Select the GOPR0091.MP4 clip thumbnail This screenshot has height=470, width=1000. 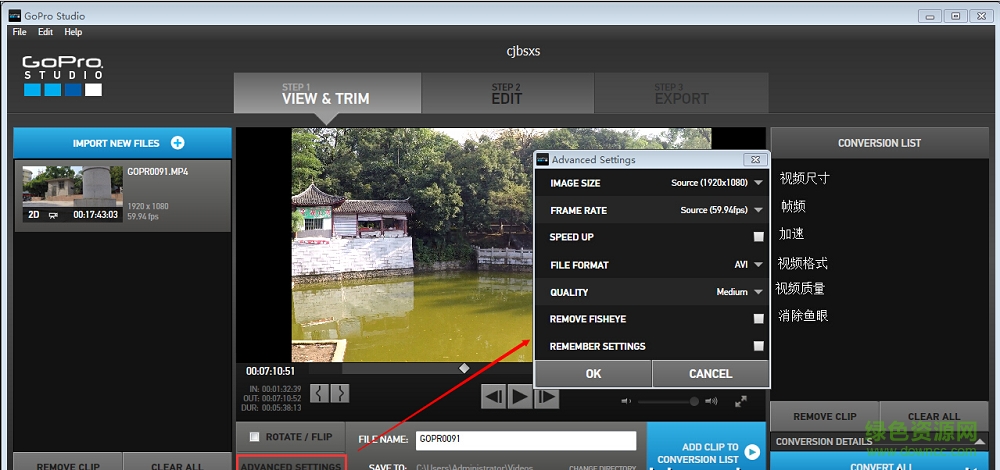tap(73, 194)
